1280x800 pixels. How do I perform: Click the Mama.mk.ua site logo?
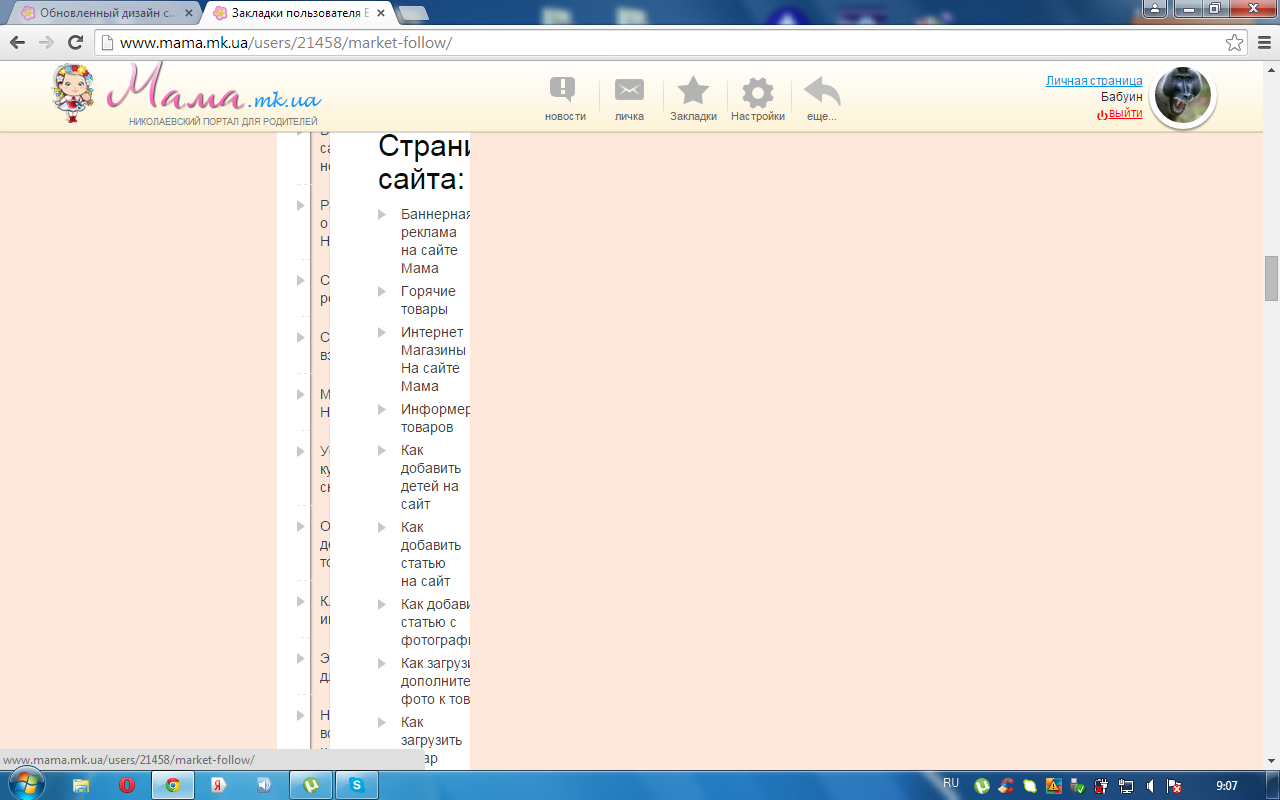(187, 93)
